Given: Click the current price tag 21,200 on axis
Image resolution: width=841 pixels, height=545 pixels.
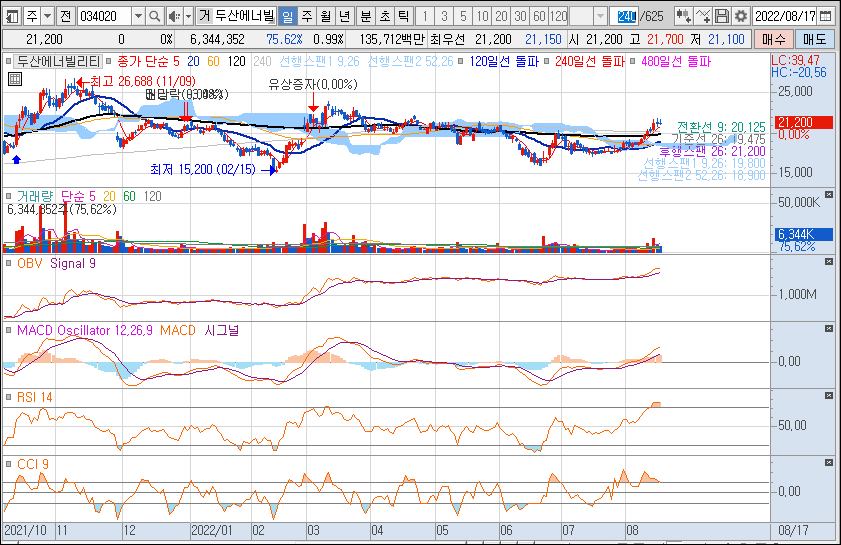Looking at the screenshot, I should pyautogui.click(x=804, y=122).
